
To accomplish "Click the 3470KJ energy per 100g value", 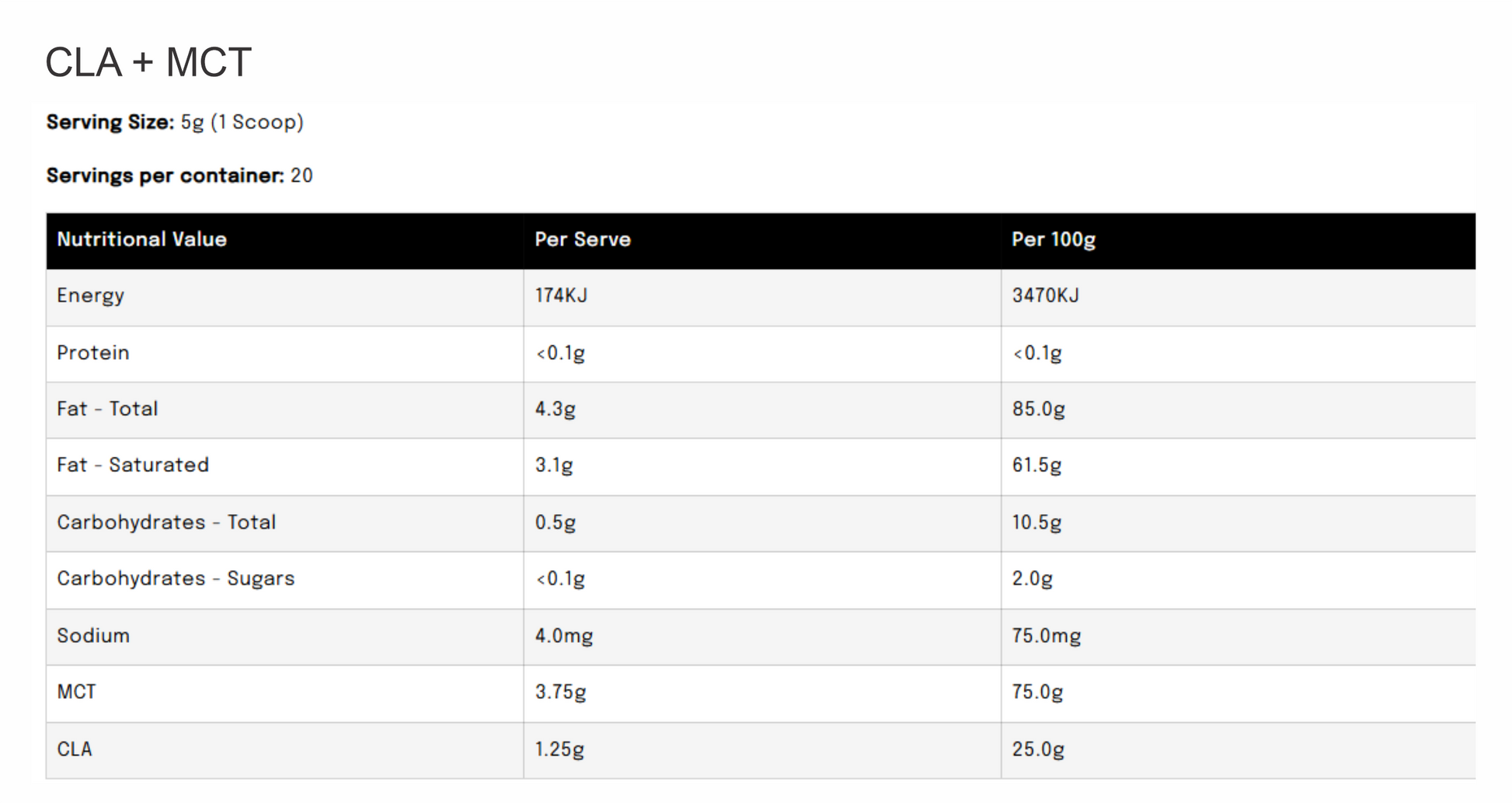I will tap(1045, 295).
